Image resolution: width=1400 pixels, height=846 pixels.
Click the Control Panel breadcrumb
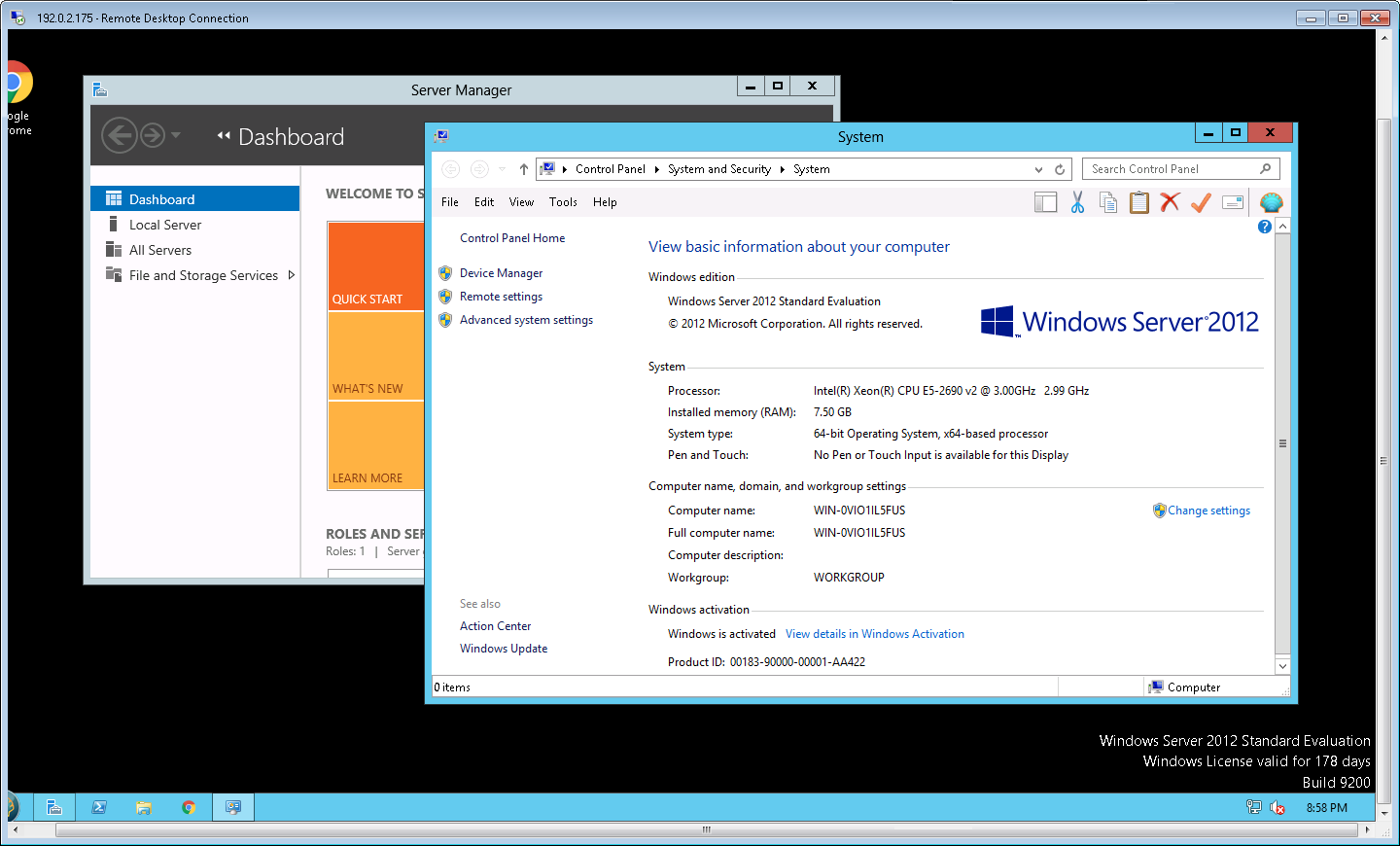(610, 169)
